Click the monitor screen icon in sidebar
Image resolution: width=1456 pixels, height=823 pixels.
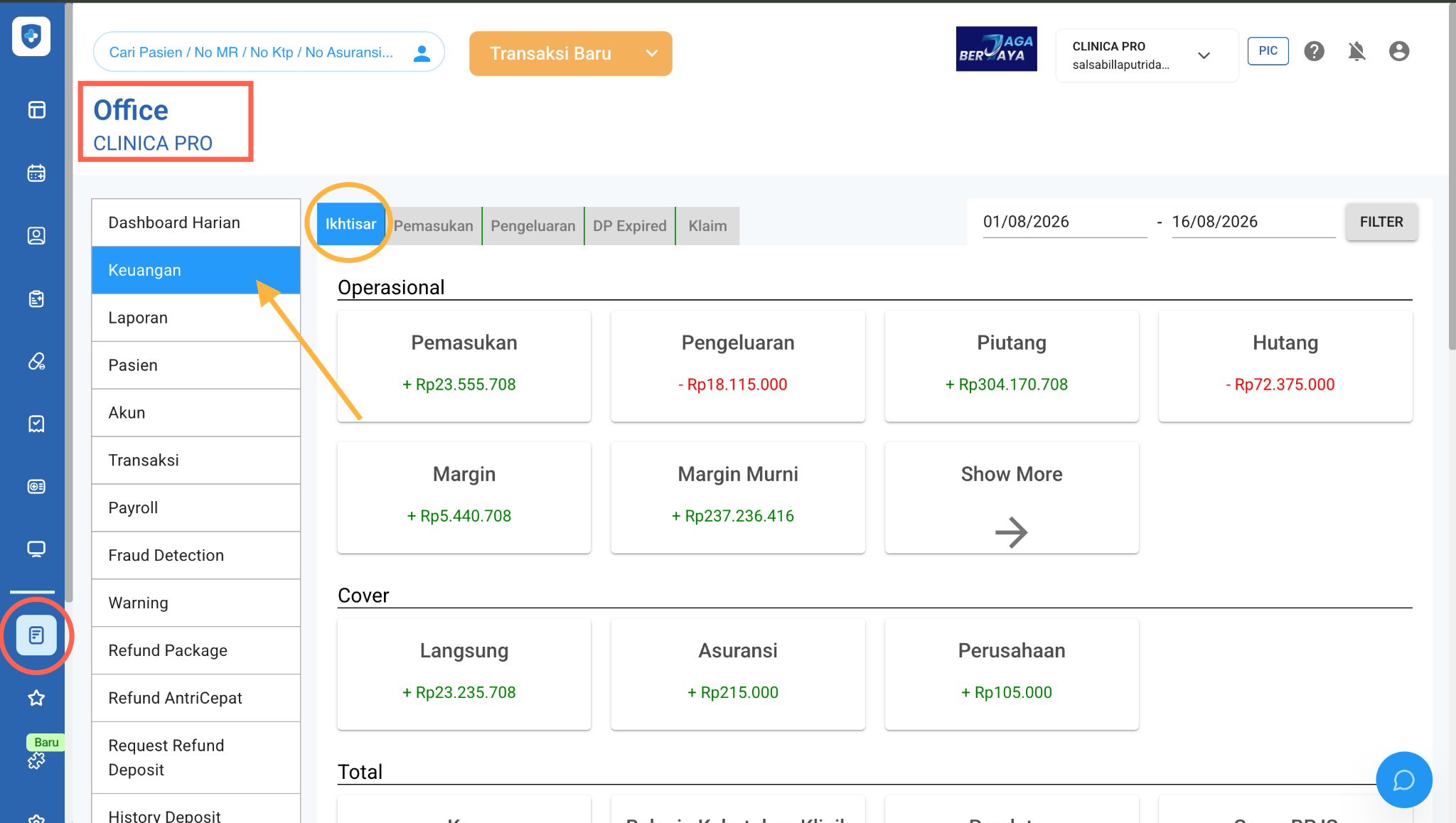coord(36,549)
